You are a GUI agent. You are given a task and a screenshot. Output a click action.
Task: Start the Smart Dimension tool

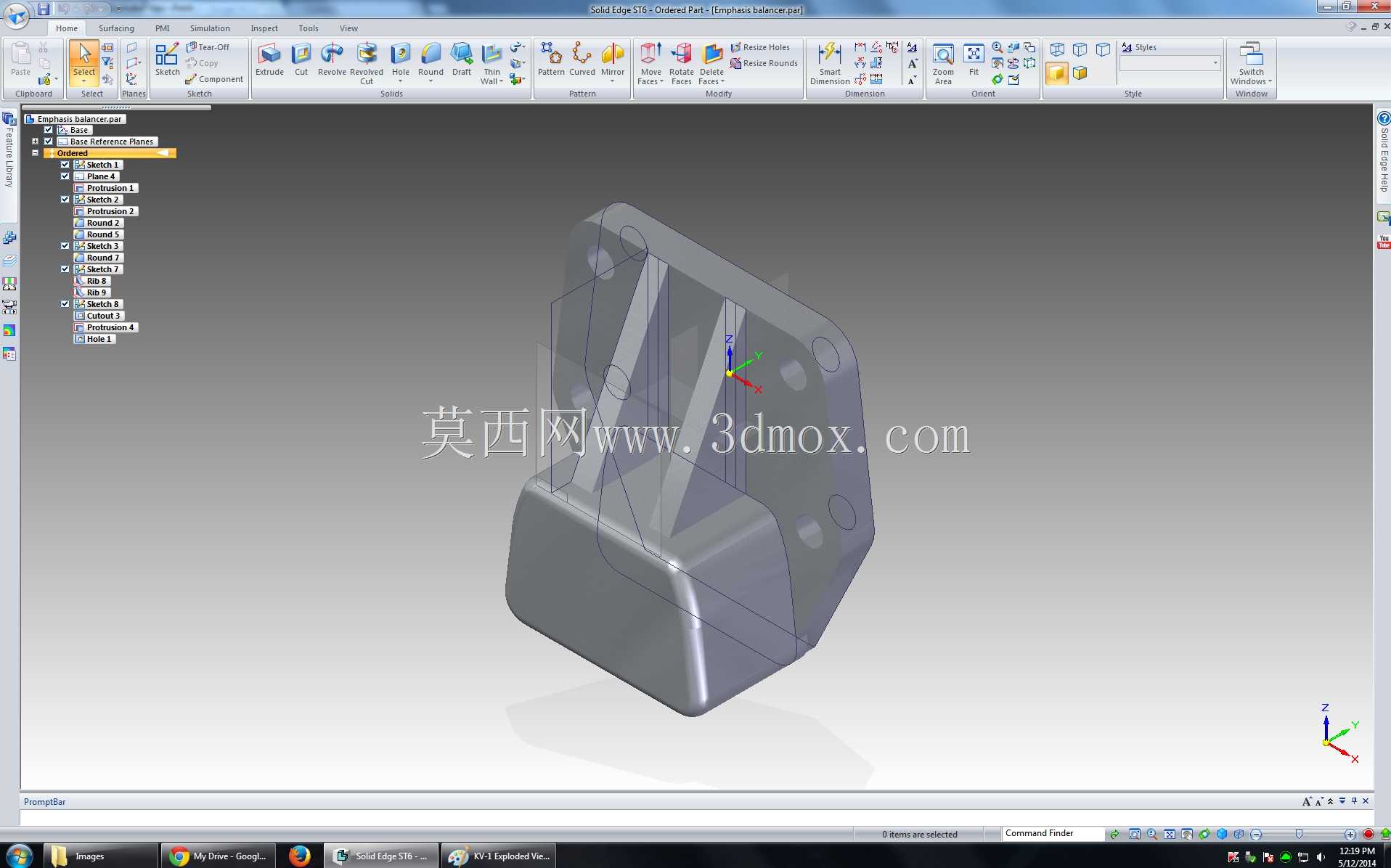point(830,63)
